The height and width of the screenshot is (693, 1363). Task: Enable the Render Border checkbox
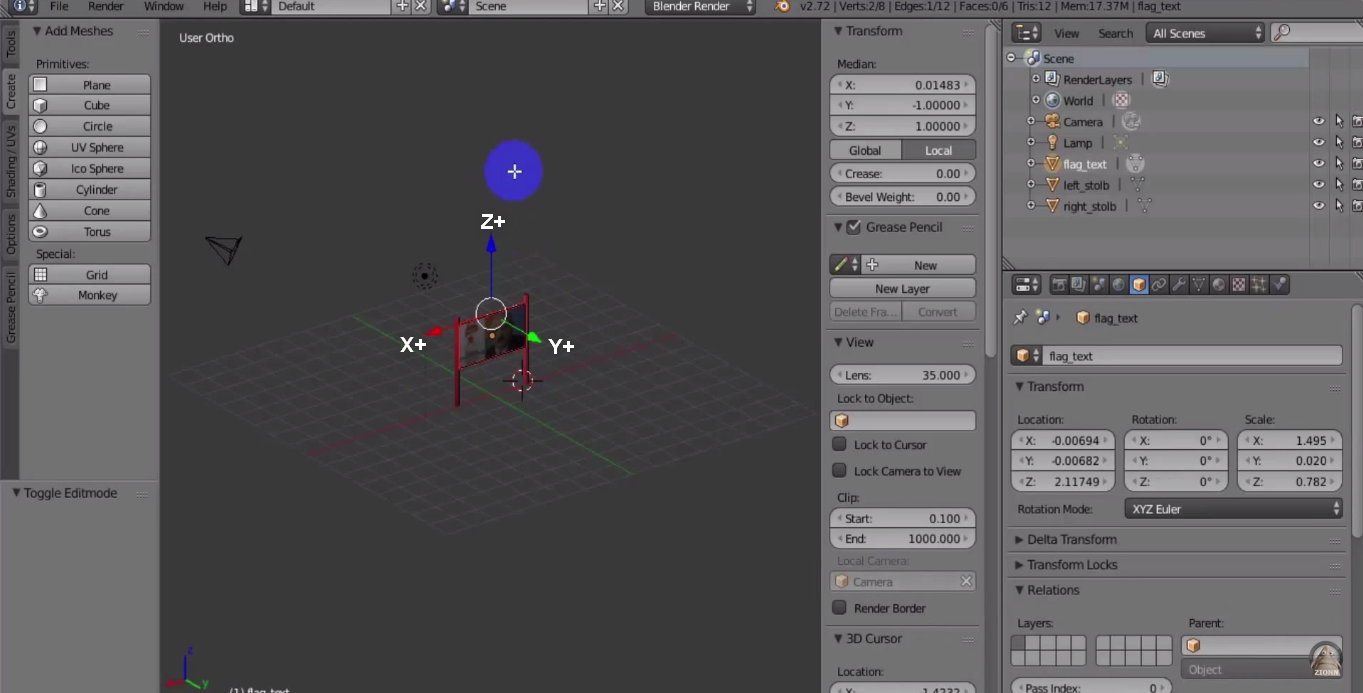click(x=838, y=608)
